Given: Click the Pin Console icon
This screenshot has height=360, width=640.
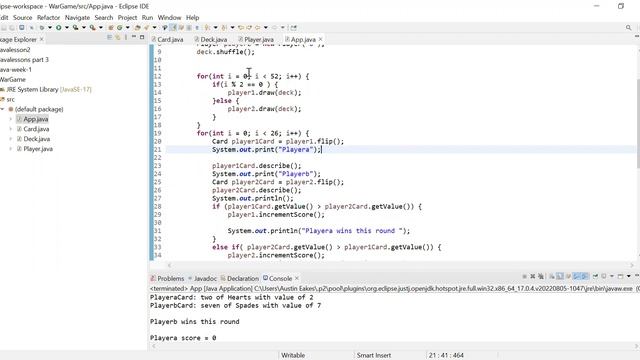Looking at the screenshot, I should pyautogui.click(x=595, y=276).
